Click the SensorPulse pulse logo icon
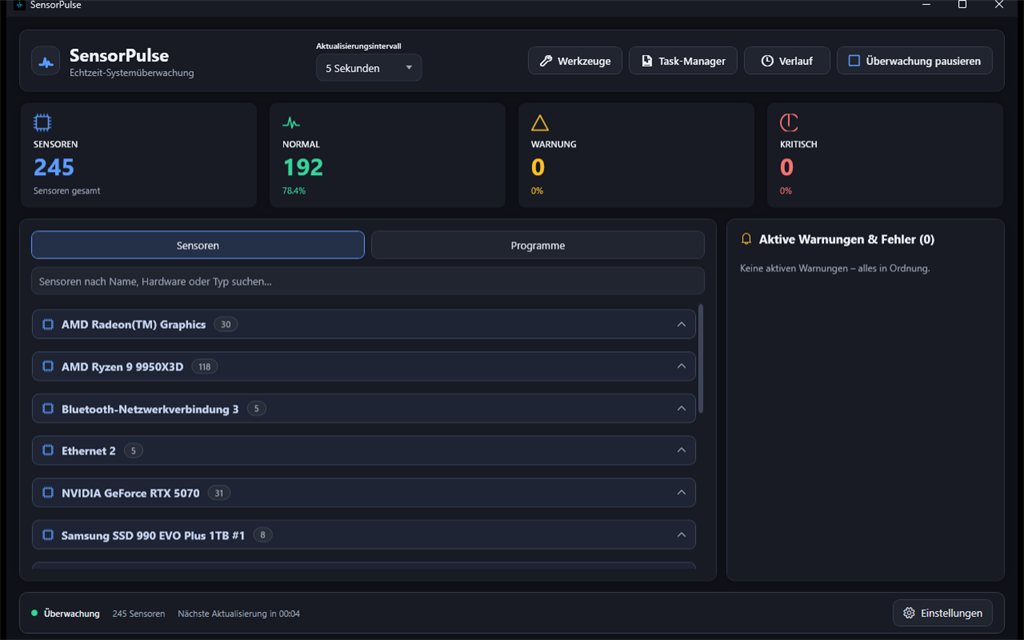Screen dimensions: 1024x640 pyautogui.click(x=46, y=63)
